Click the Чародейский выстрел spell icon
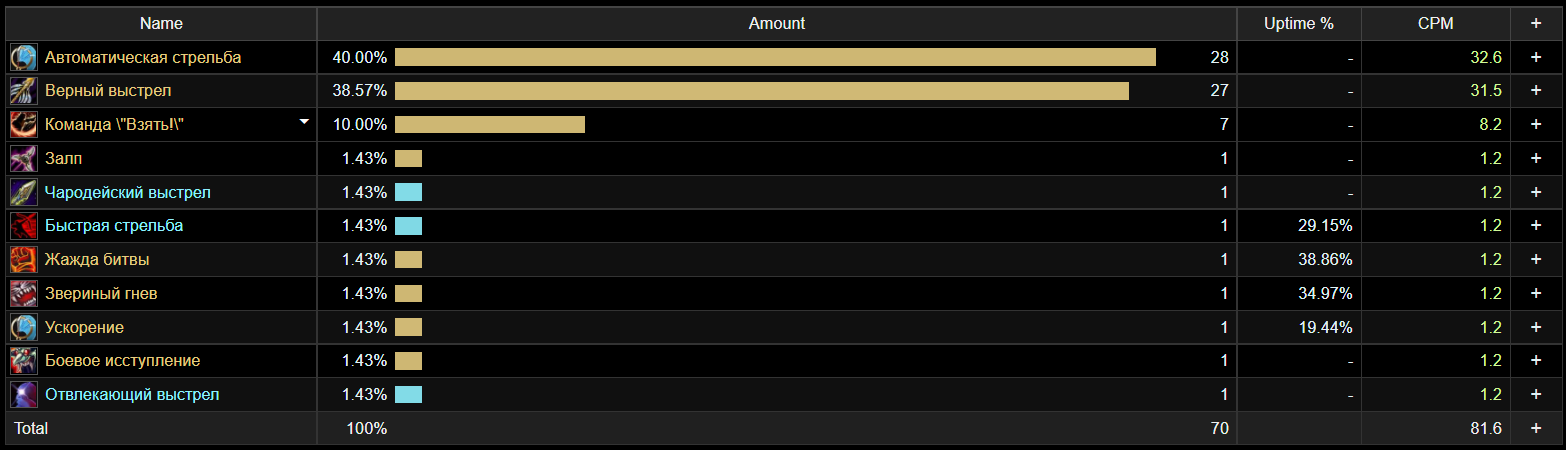This screenshot has width=1566, height=450. [x=23, y=192]
